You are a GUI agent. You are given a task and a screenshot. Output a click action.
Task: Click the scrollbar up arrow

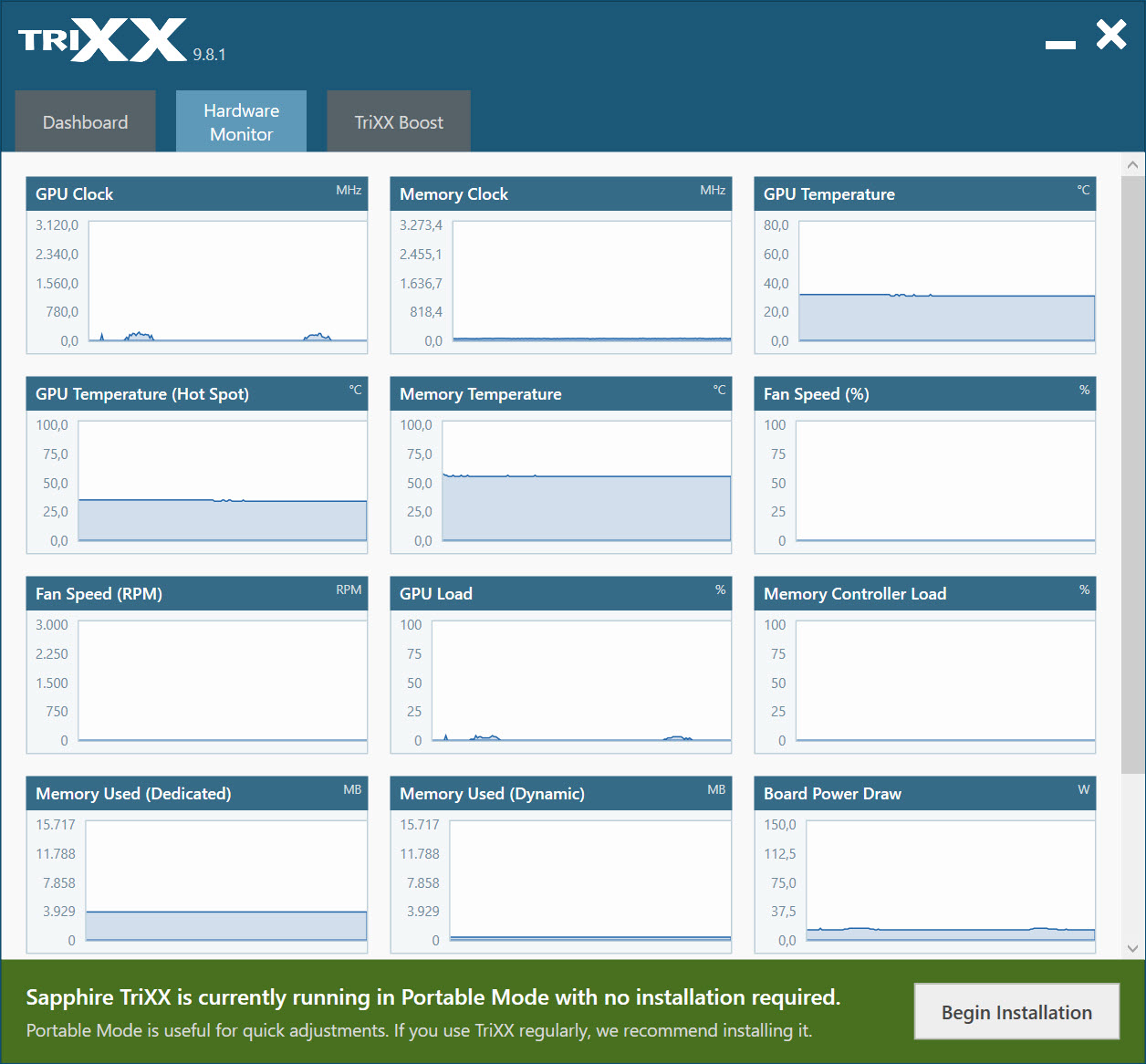[x=1132, y=165]
